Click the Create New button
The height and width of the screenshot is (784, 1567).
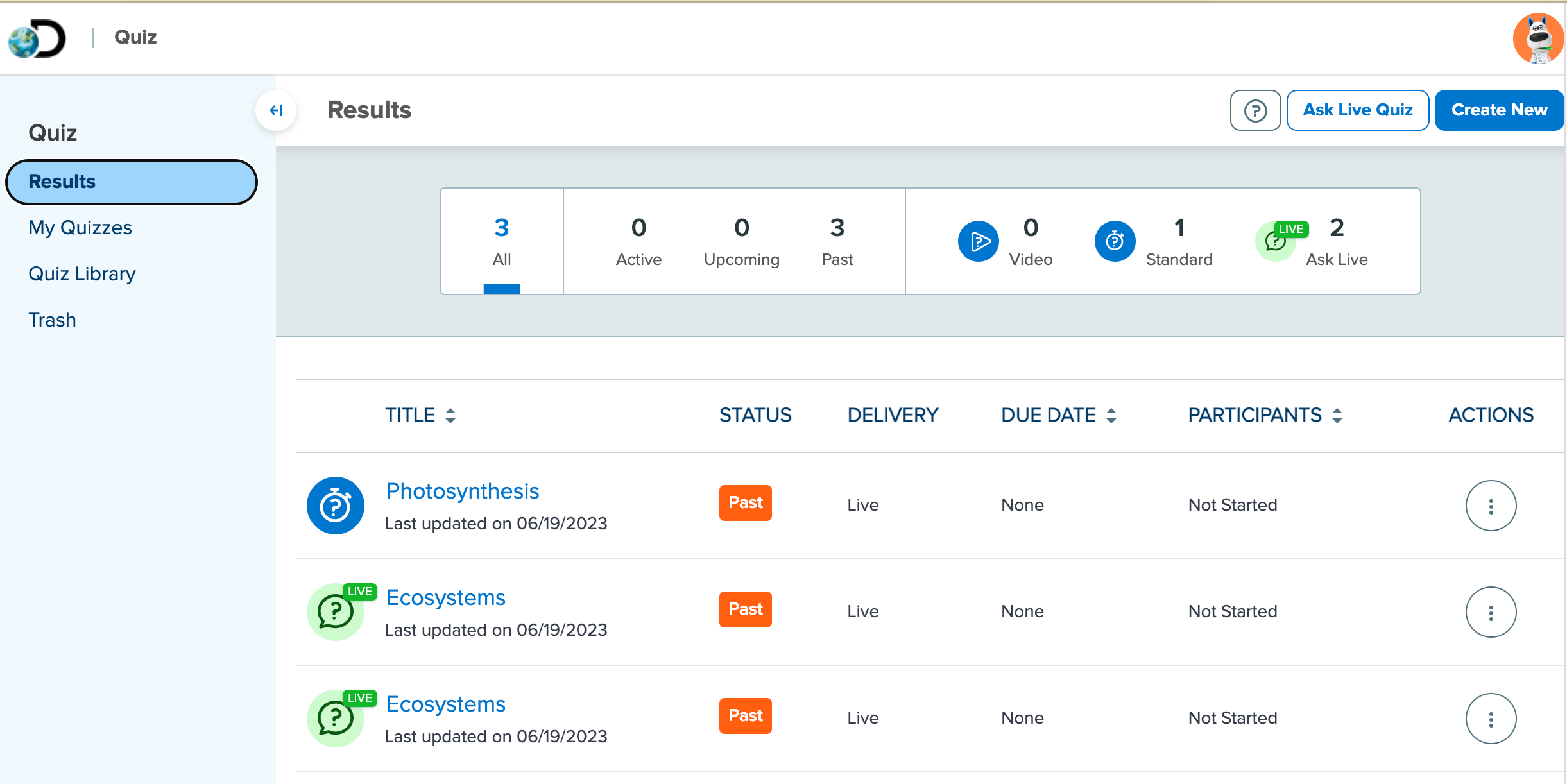point(1499,110)
